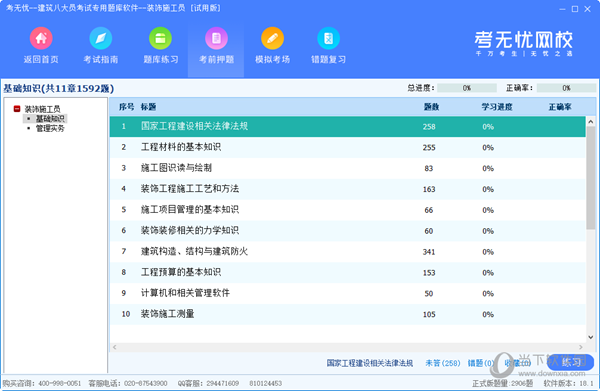The width and height of the screenshot is (600, 391).
Task: Click the vertical scrollbar thumb
Action: point(590,178)
